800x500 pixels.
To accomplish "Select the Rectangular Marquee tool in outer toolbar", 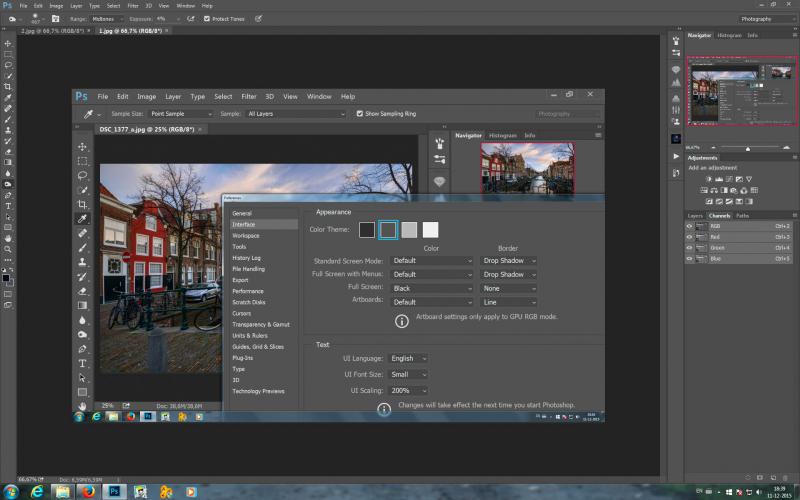I will click(8, 54).
